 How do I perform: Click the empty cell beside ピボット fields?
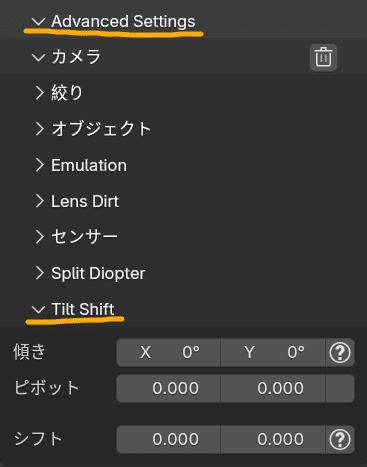[x=340, y=388]
